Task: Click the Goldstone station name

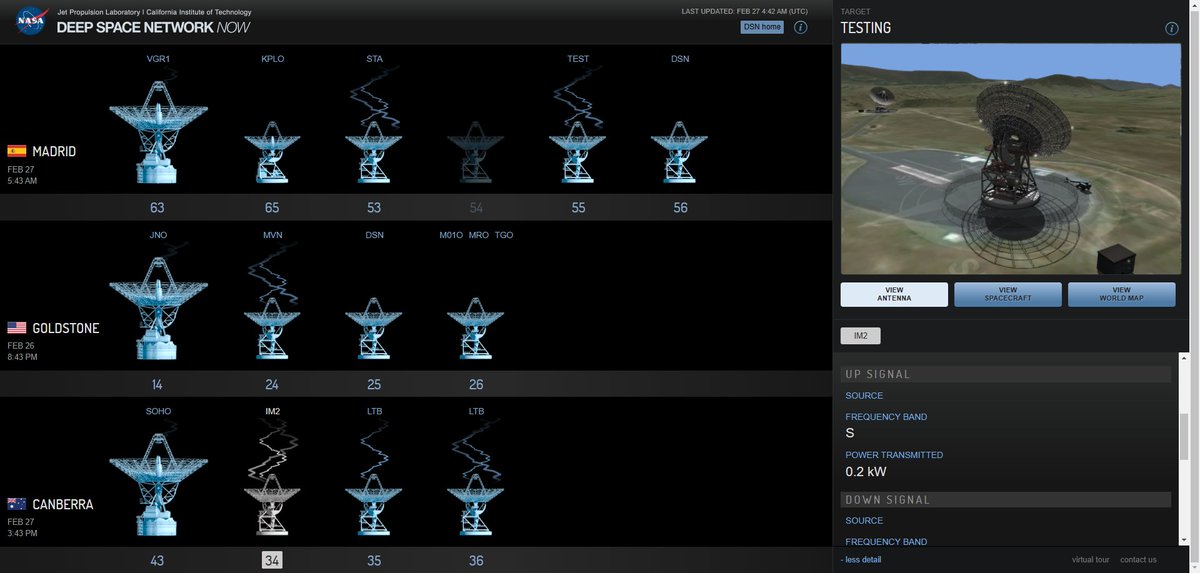Action: (x=66, y=328)
